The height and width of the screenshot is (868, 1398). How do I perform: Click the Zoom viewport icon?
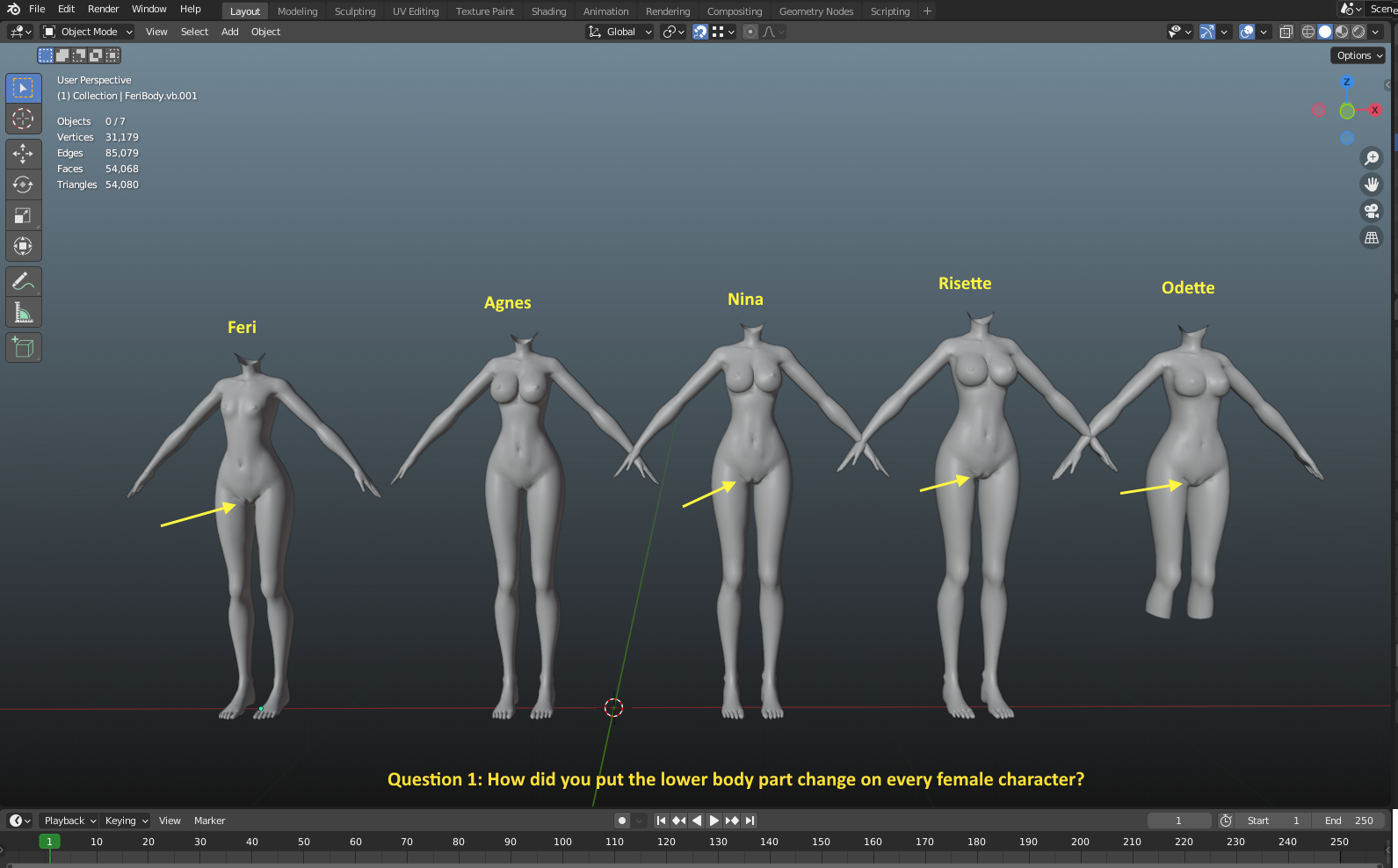coord(1372,158)
